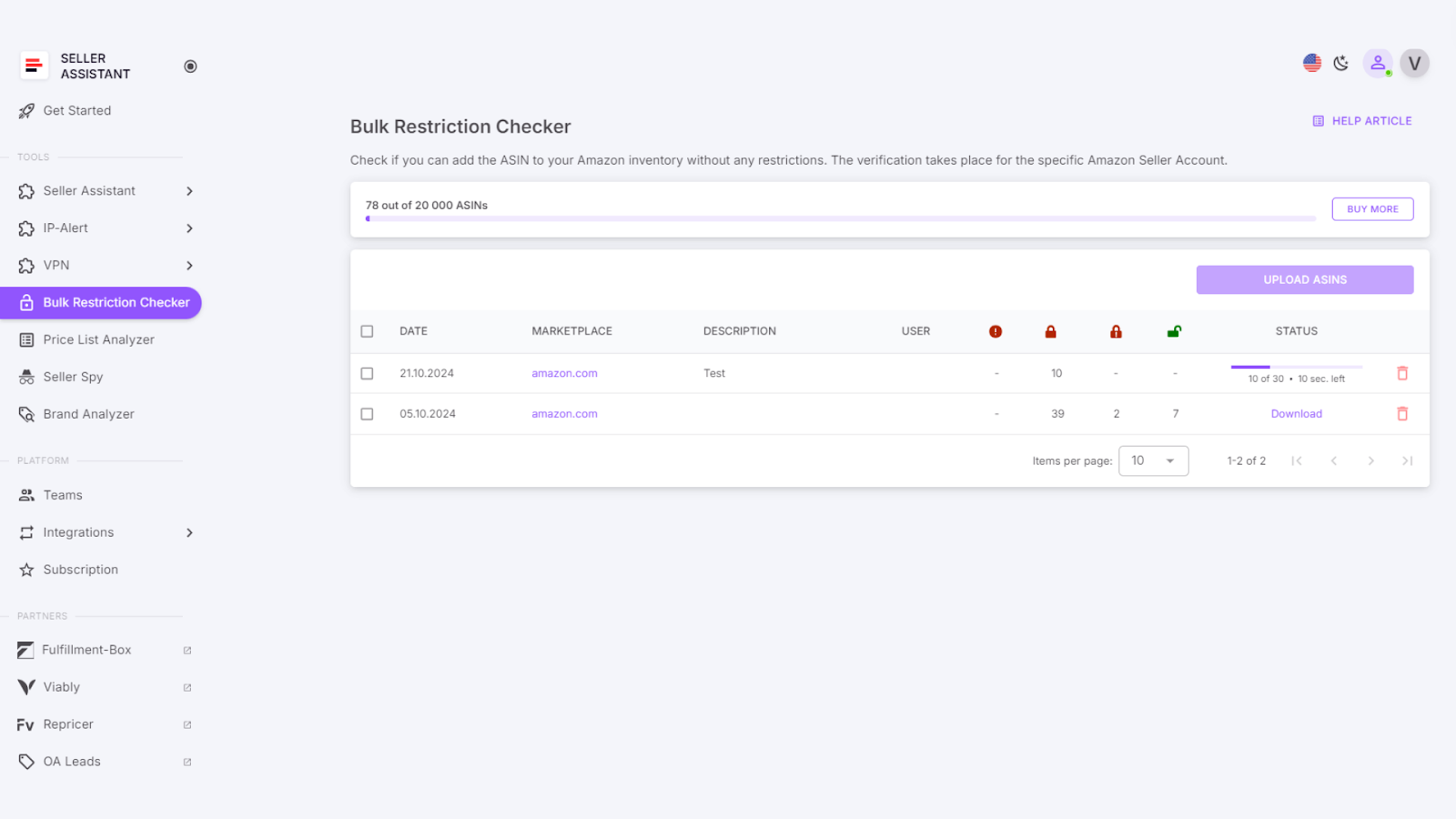Open the account status person icon

pos(1378,63)
